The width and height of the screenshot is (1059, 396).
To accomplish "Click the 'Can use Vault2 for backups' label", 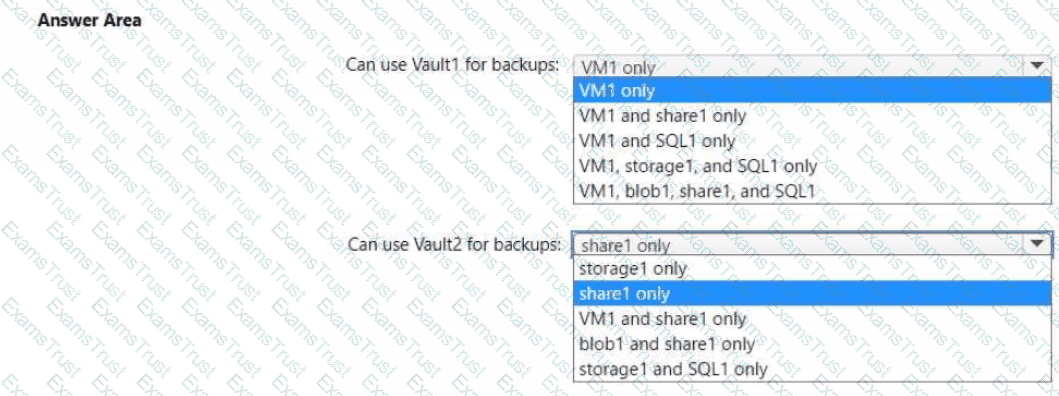I will point(454,243).
